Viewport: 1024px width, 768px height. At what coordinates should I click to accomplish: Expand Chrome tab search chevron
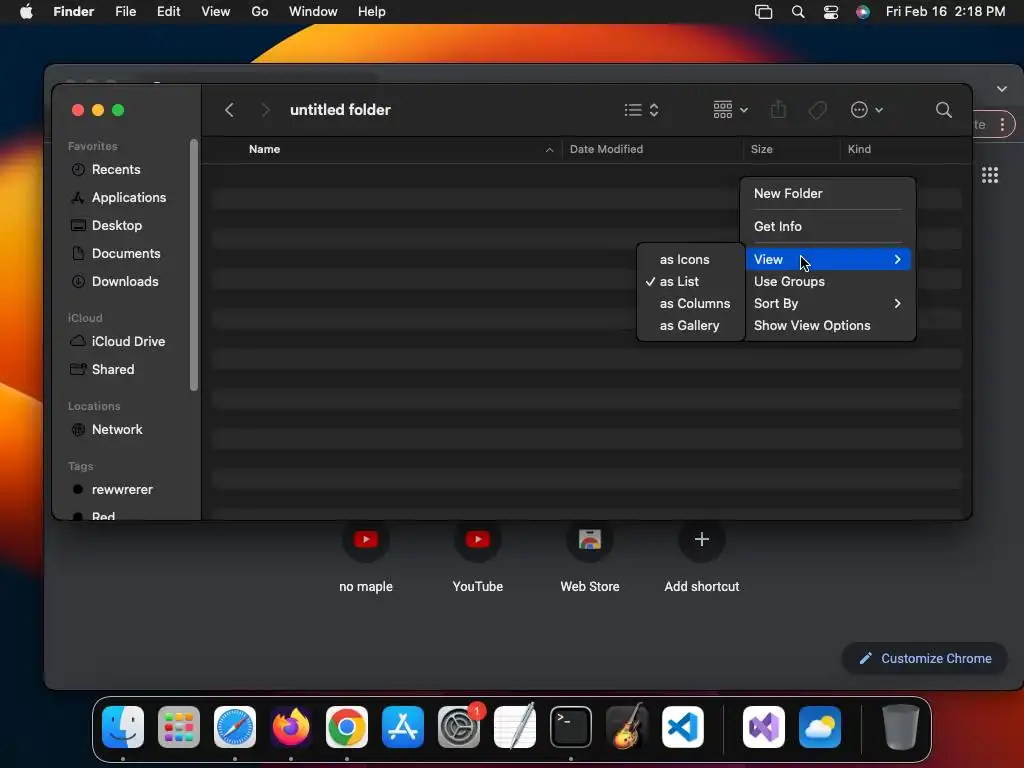pyautogui.click(x=1002, y=89)
